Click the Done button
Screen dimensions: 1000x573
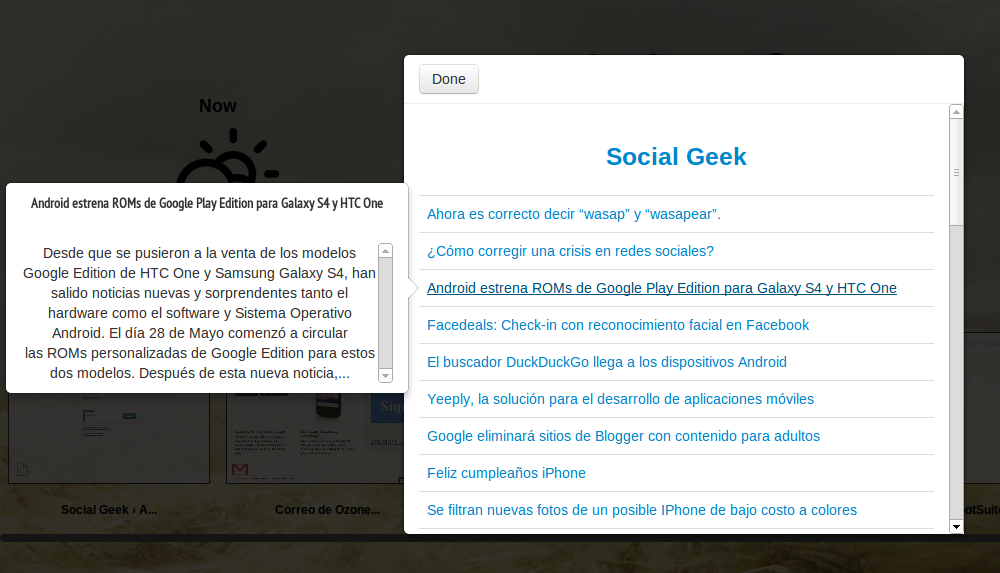tap(449, 80)
